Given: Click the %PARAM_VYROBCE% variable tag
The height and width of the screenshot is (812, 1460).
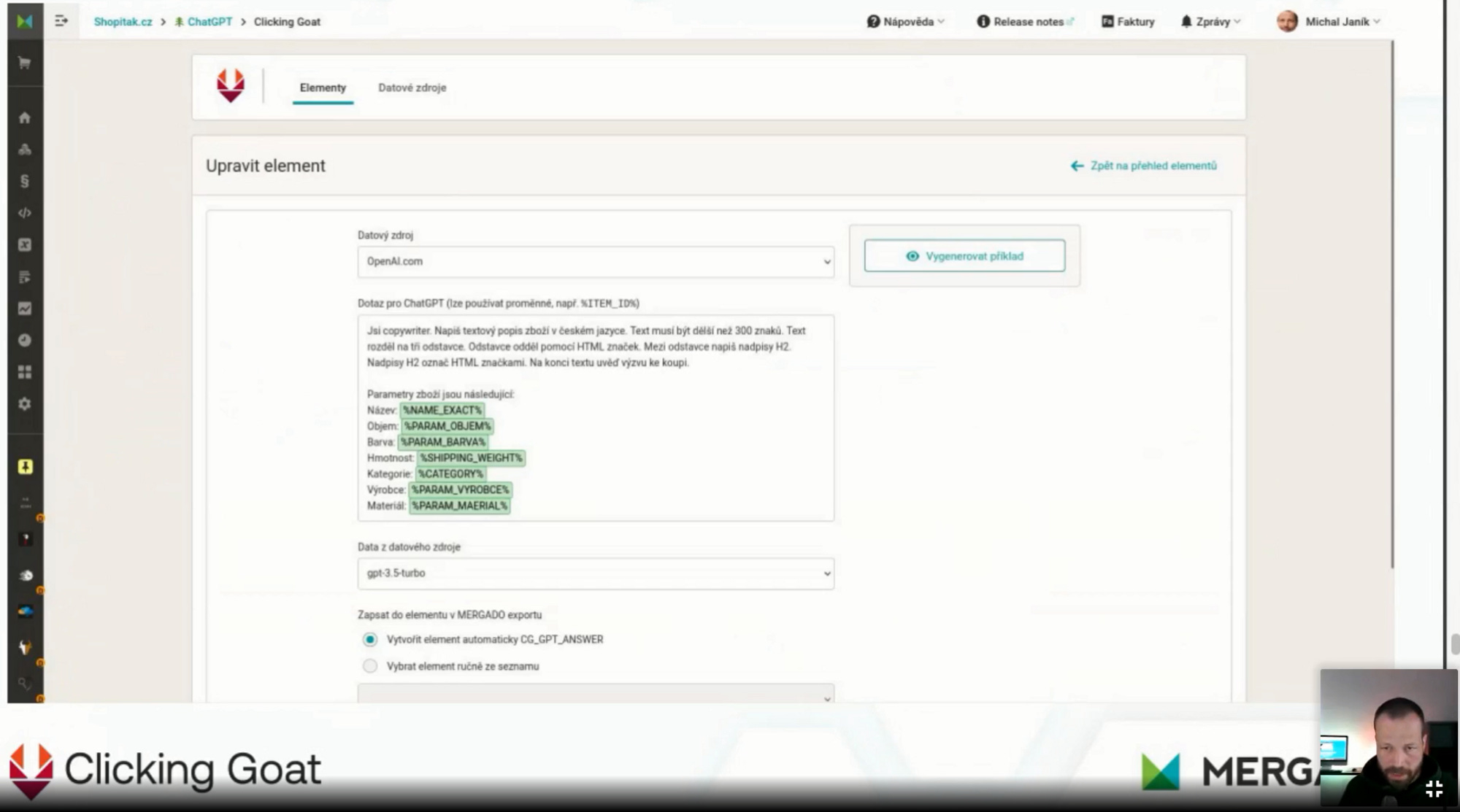Looking at the screenshot, I should [460, 490].
